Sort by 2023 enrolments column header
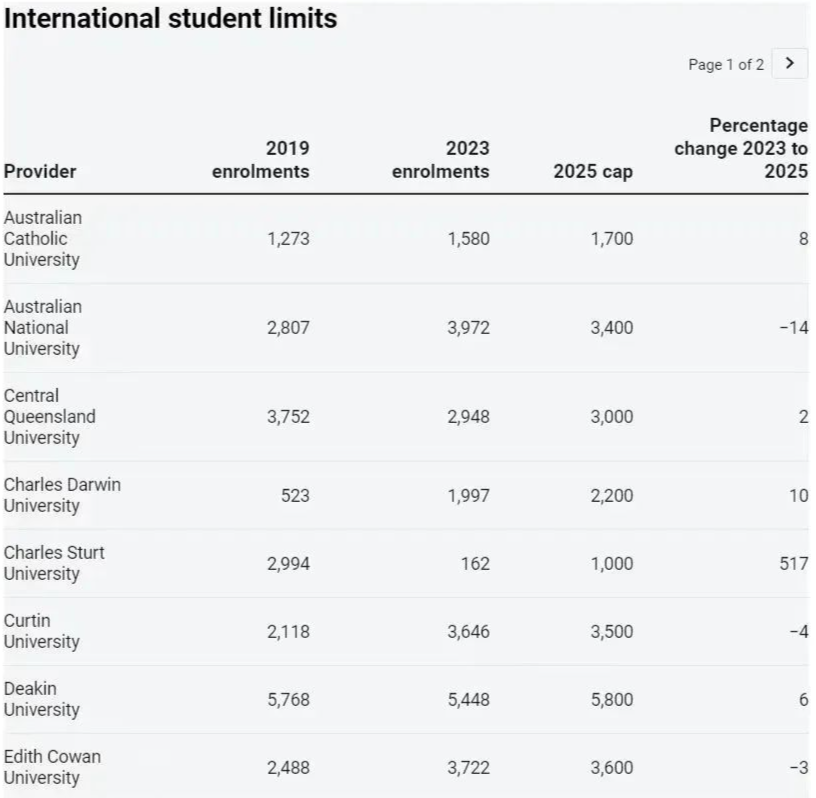Screen dimensions: 816x798 tap(440, 160)
